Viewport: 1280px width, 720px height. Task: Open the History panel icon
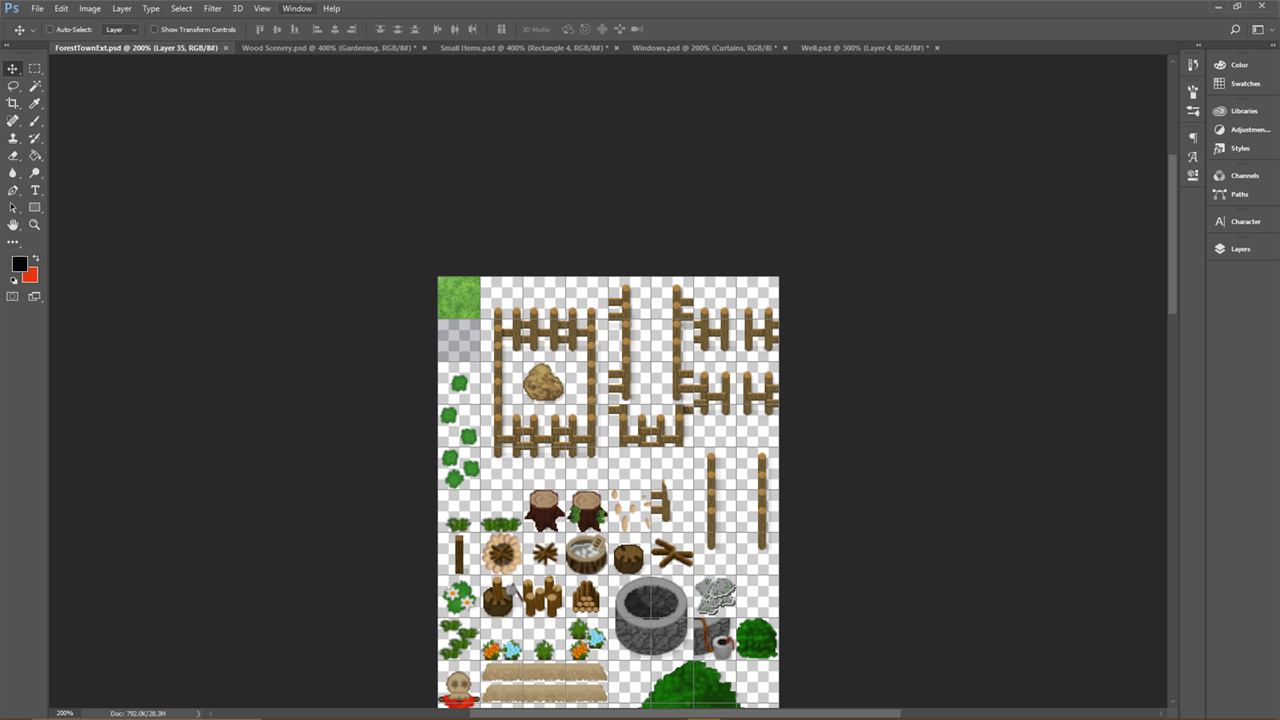point(1193,65)
